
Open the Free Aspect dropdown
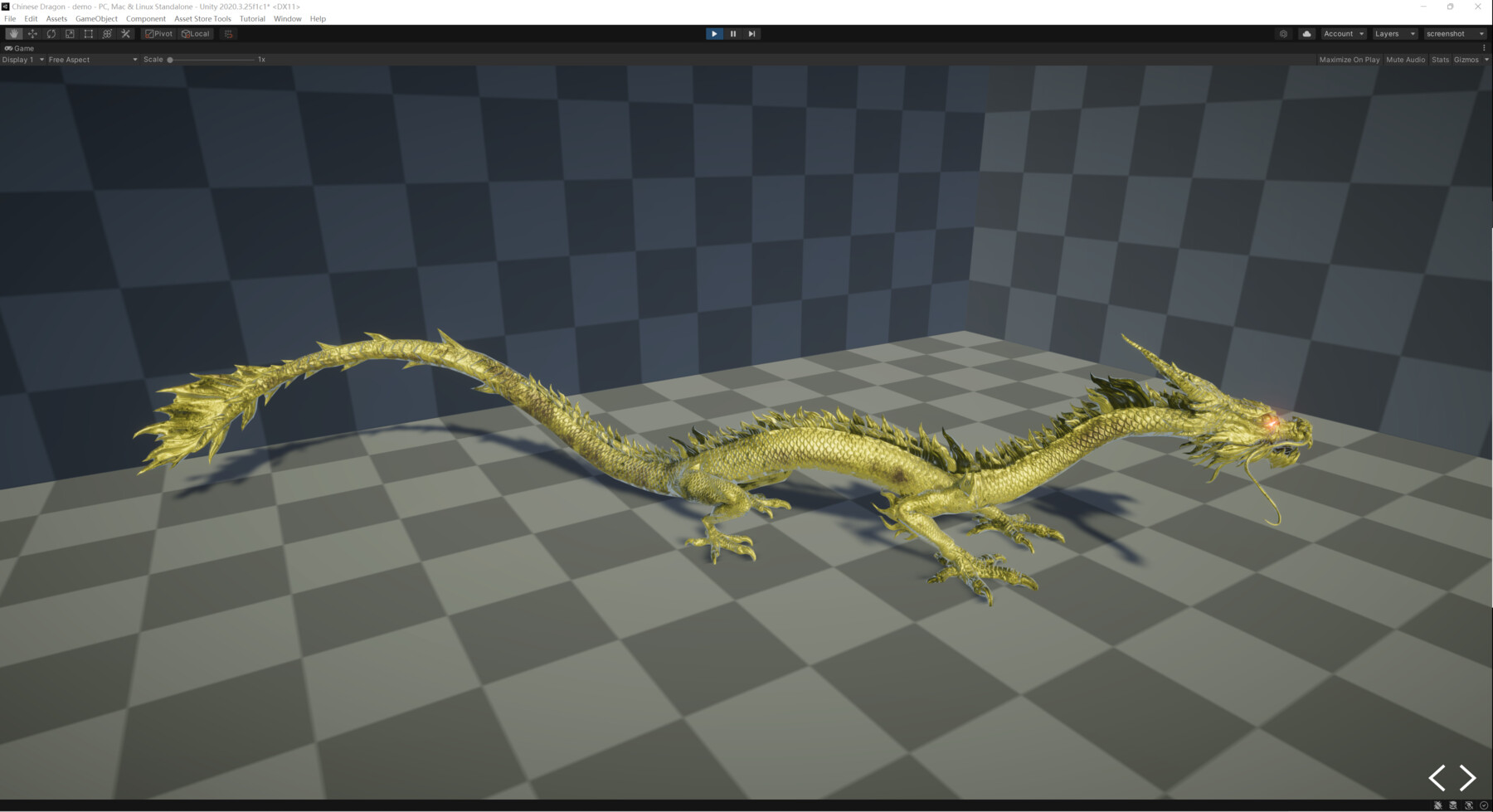point(93,60)
